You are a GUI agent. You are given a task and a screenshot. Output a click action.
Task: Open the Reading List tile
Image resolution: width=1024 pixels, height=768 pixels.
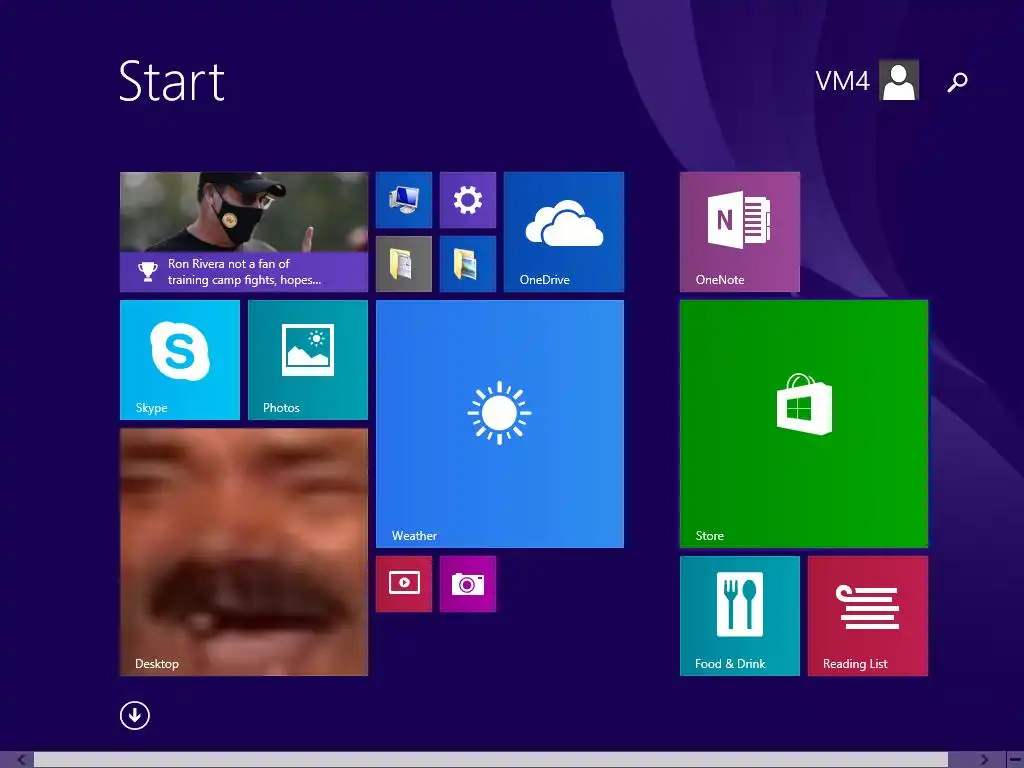click(867, 616)
